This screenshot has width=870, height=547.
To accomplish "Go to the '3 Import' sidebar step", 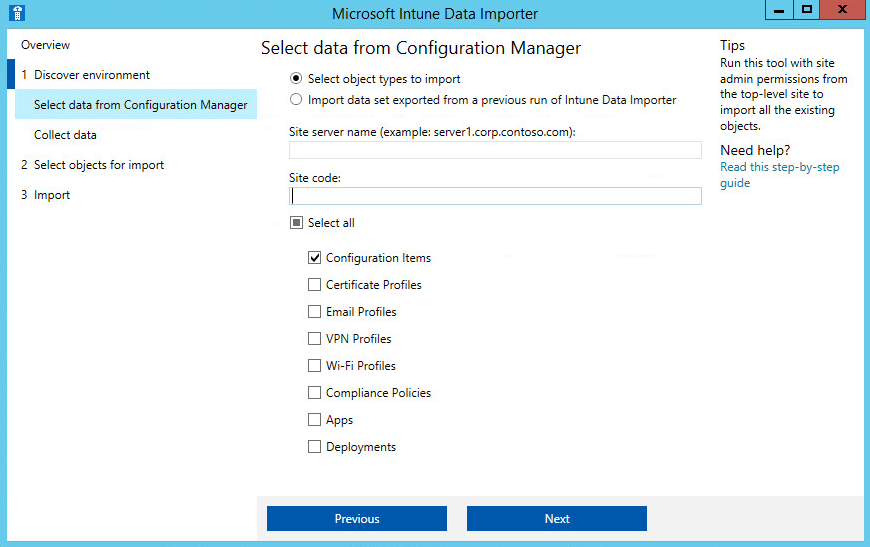I will point(45,195).
